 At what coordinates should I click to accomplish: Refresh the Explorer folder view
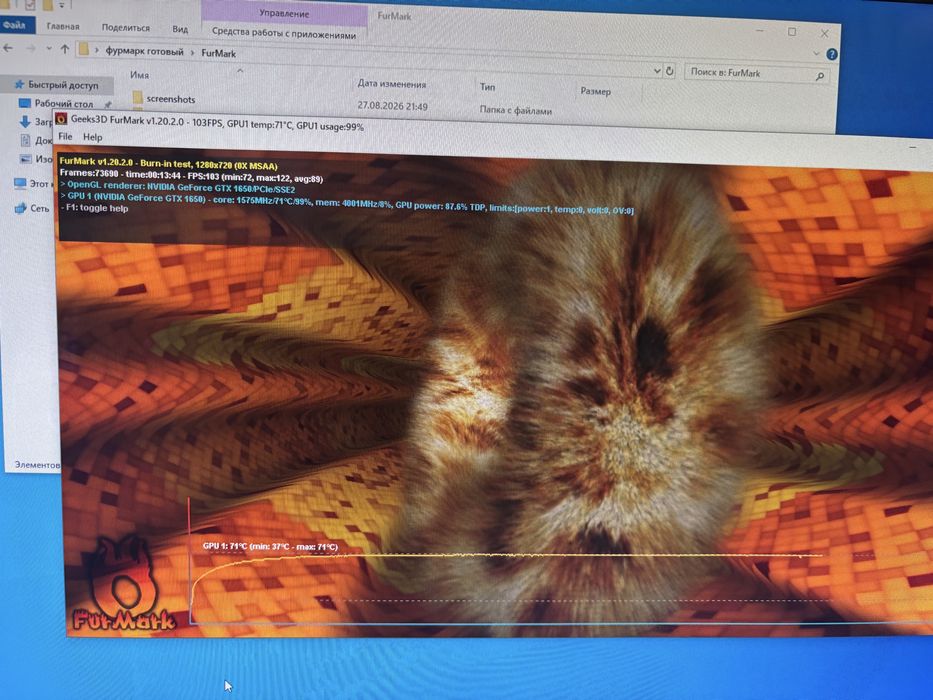click(669, 71)
